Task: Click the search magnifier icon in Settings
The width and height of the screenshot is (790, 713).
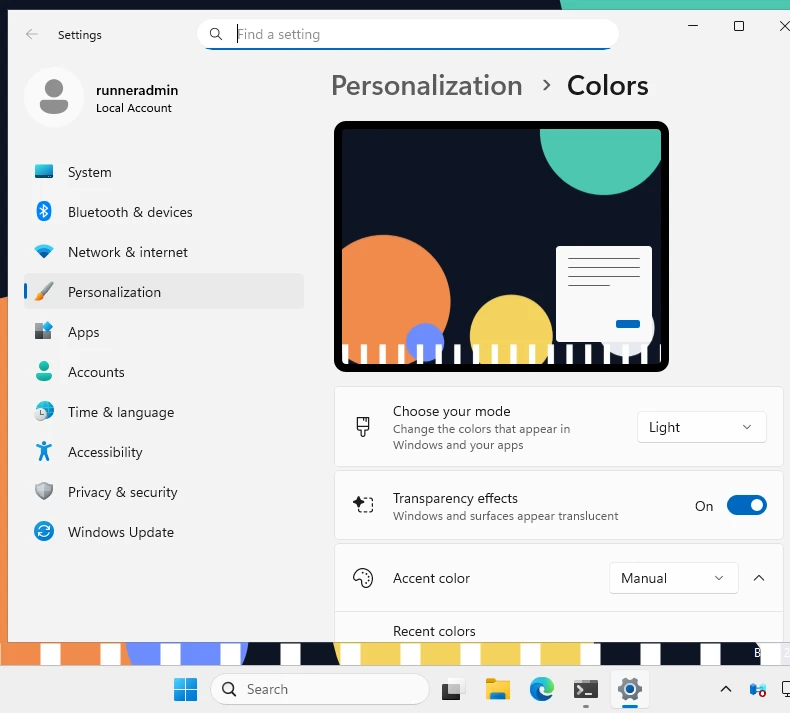Action: pyautogui.click(x=216, y=34)
